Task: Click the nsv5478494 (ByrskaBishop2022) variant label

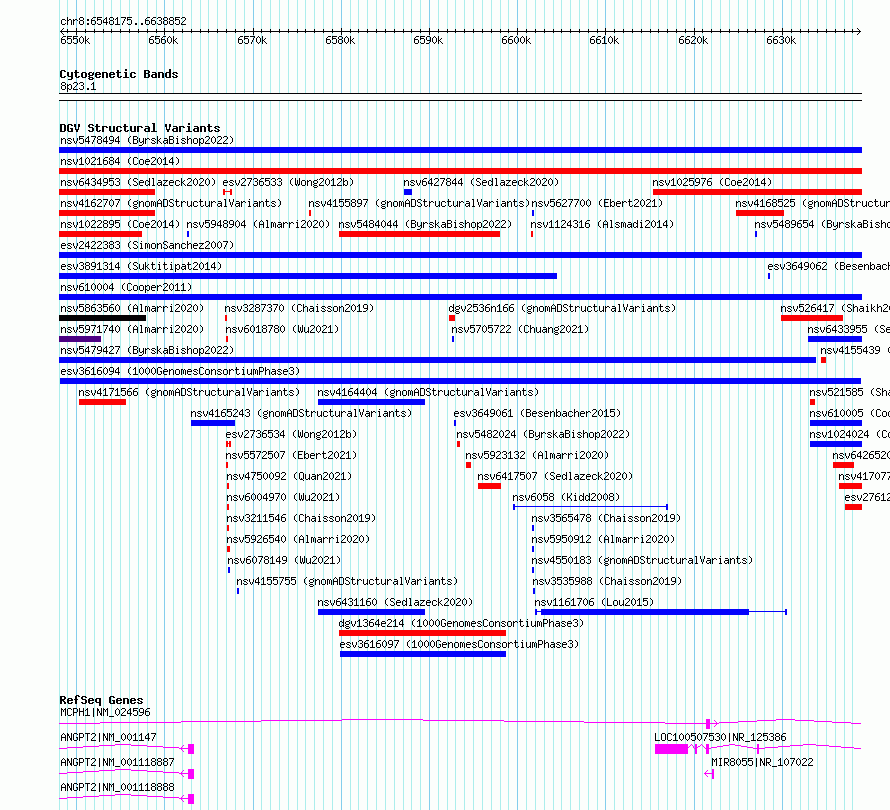Action: (x=147, y=140)
